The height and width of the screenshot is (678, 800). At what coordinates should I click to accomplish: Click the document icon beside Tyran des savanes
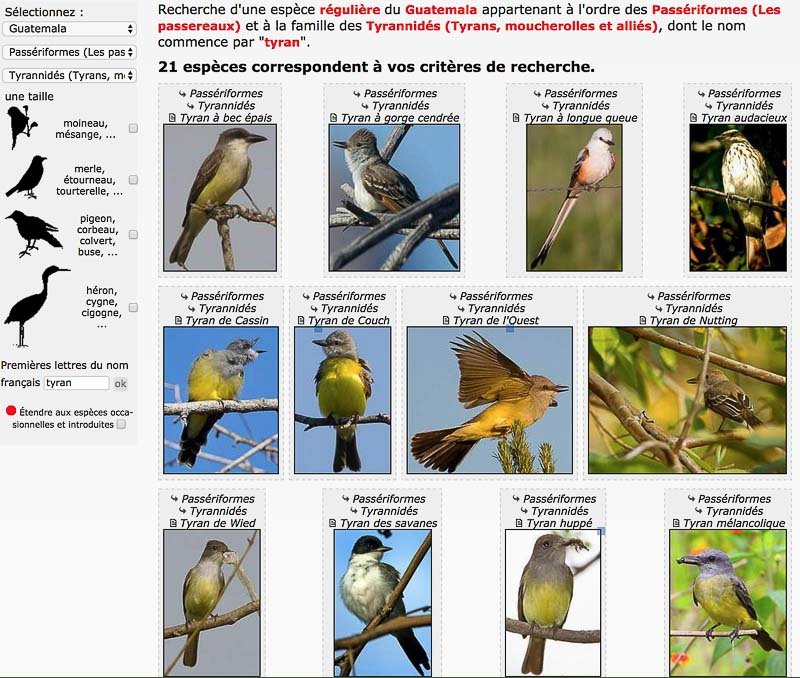click(x=333, y=523)
